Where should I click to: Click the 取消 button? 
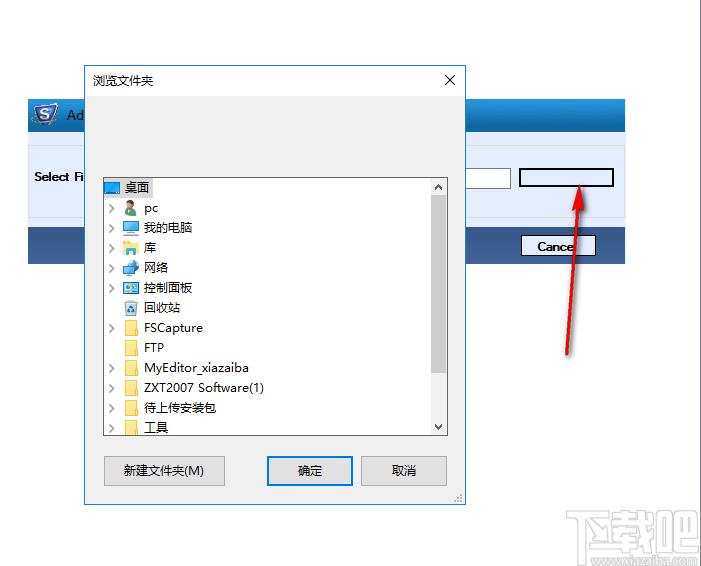[404, 471]
